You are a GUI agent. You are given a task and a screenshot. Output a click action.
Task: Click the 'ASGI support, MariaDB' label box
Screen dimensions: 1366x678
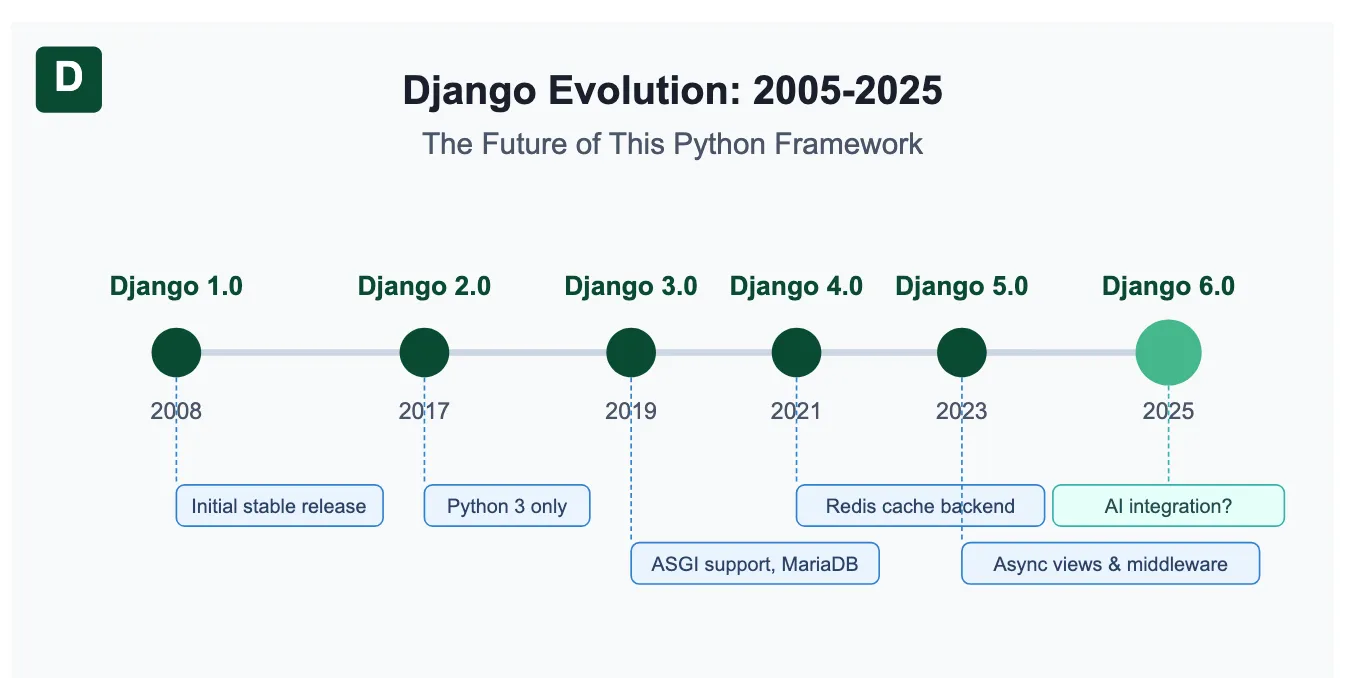[755, 564]
